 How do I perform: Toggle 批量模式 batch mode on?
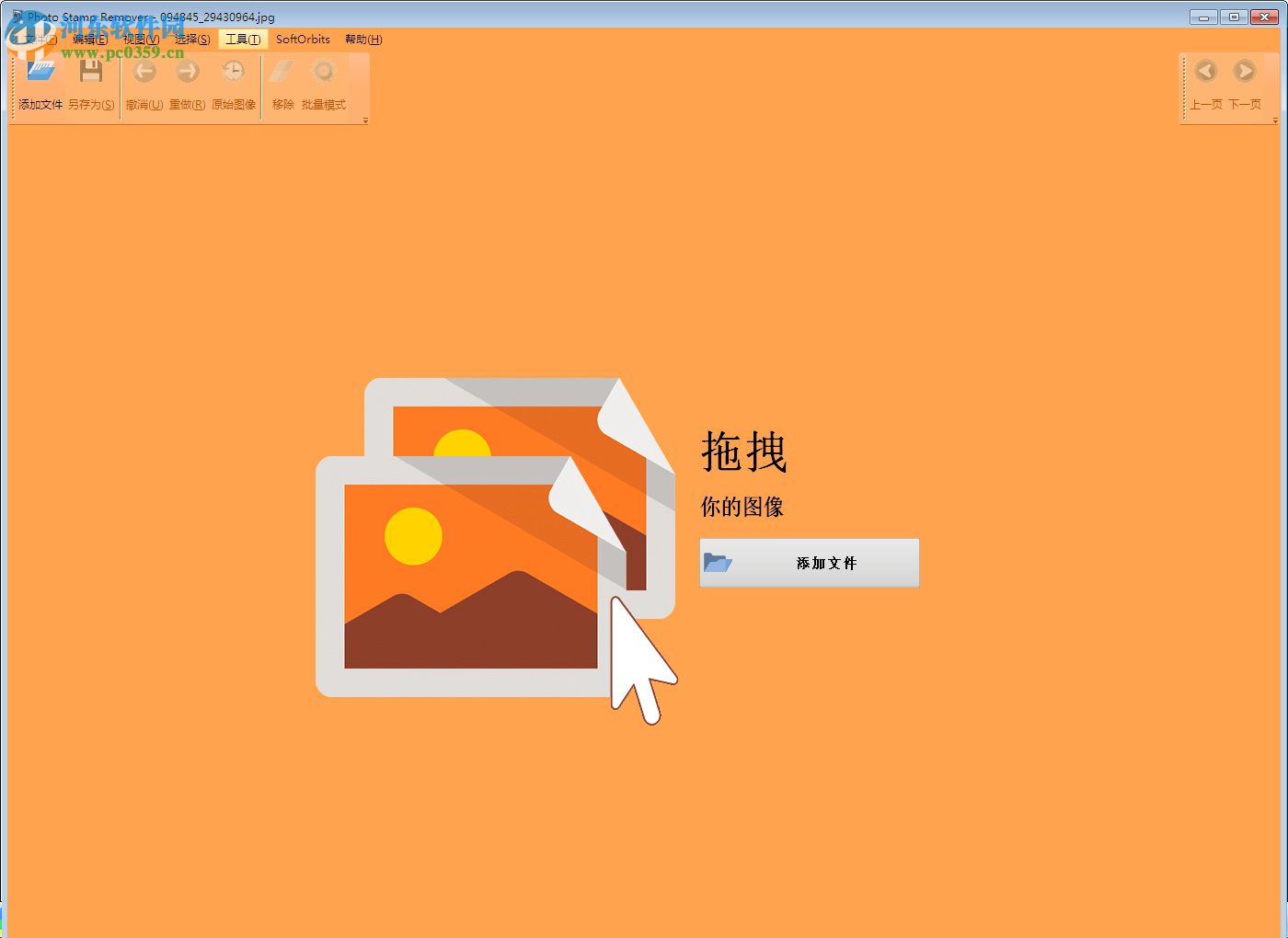tap(324, 71)
